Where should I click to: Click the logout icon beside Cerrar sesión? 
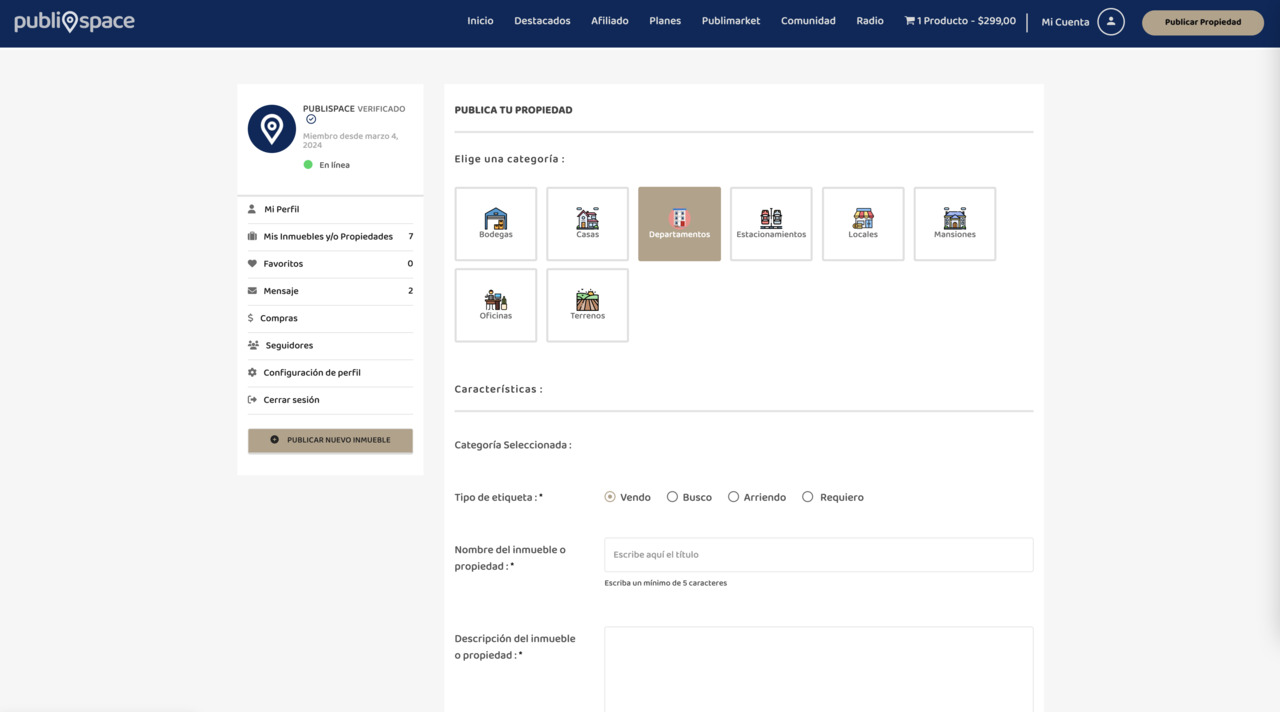point(252,399)
